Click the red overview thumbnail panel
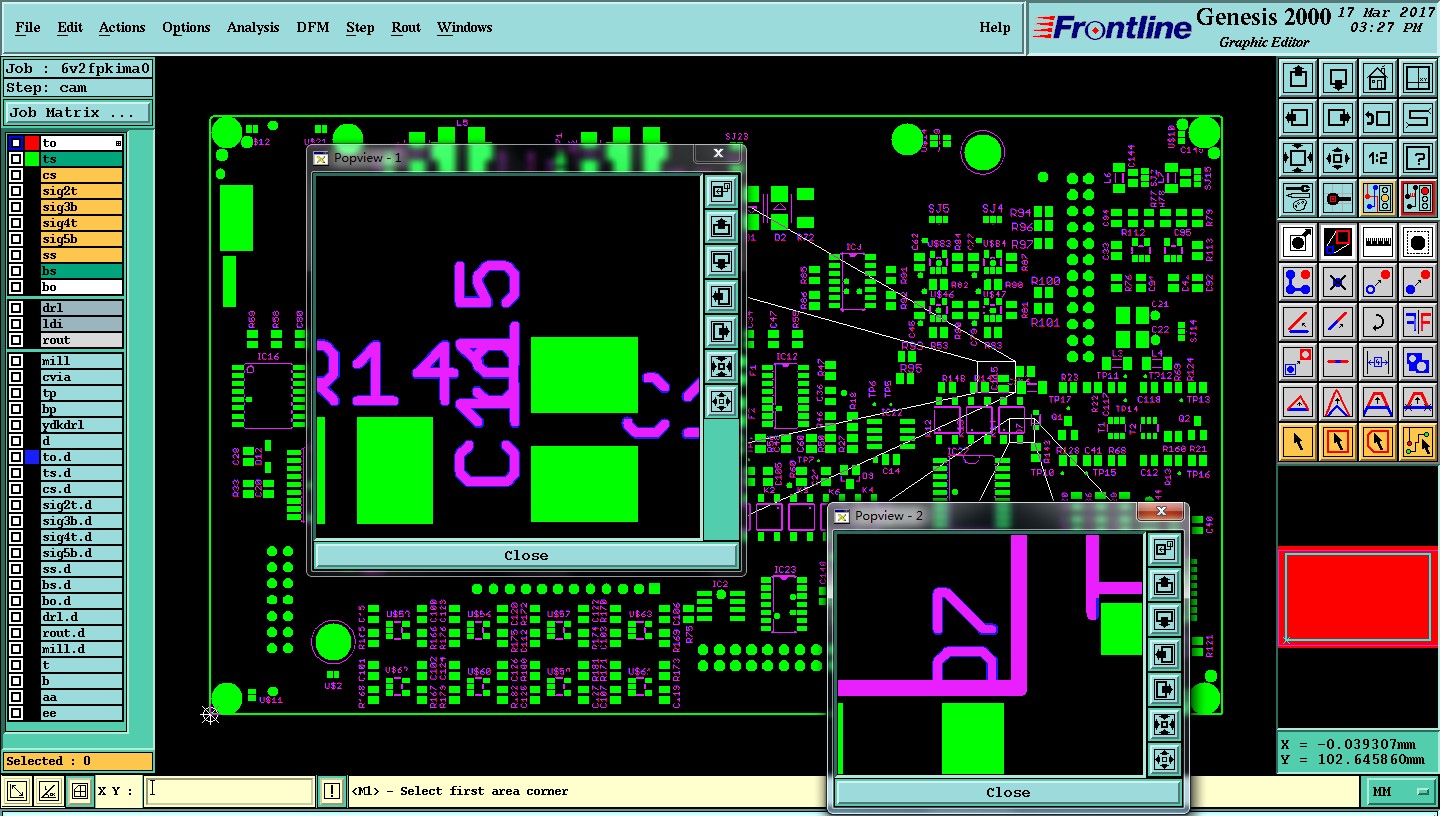Viewport: 1440px width, 816px height. point(1357,597)
